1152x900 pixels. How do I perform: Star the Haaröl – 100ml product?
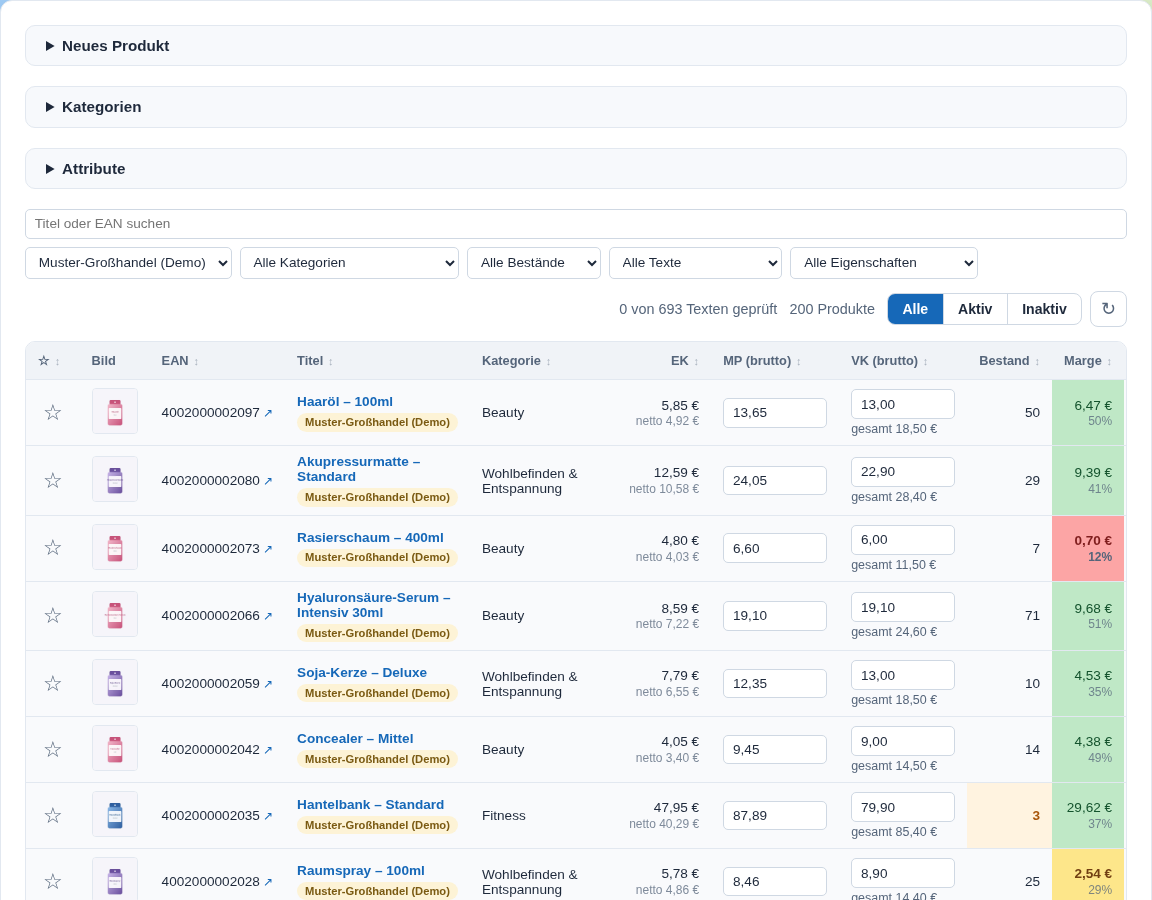(x=52, y=412)
